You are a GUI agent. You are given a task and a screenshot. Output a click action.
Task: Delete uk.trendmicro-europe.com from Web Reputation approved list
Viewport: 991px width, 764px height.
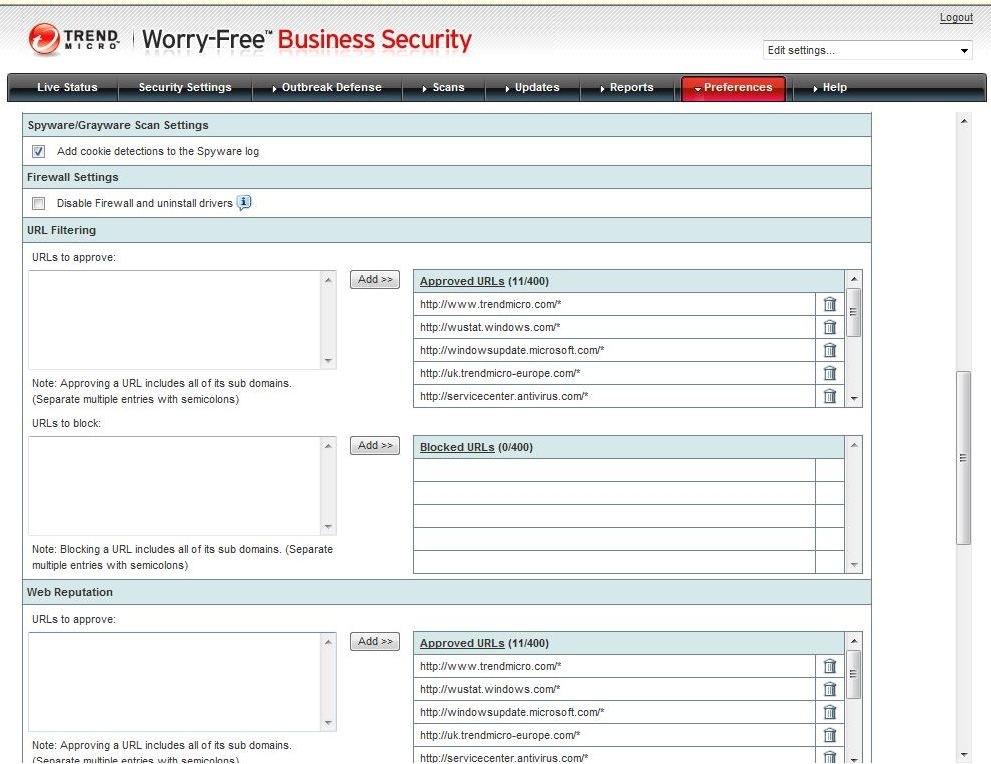click(x=830, y=735)
